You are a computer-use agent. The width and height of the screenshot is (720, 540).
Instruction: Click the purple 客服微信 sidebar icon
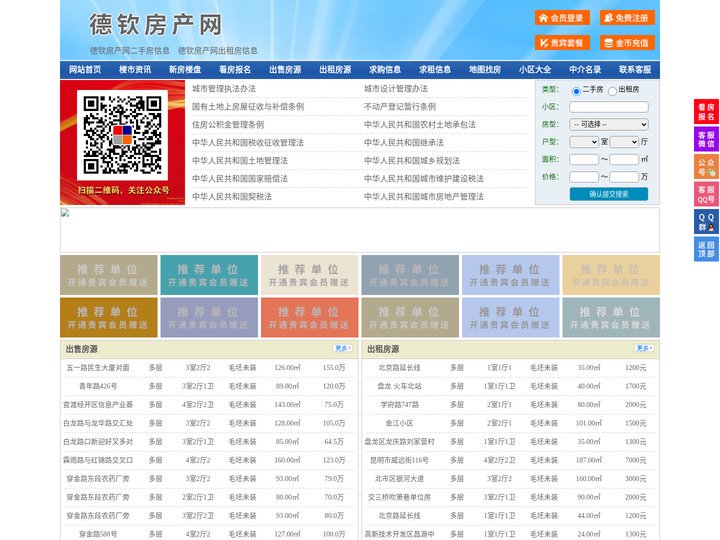(706, 139)
